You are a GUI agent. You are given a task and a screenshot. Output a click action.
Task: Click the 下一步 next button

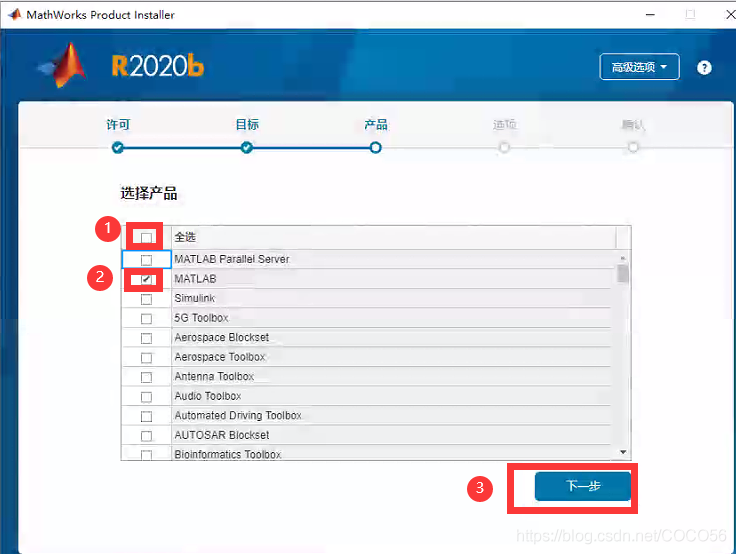(x=583, y=486)
